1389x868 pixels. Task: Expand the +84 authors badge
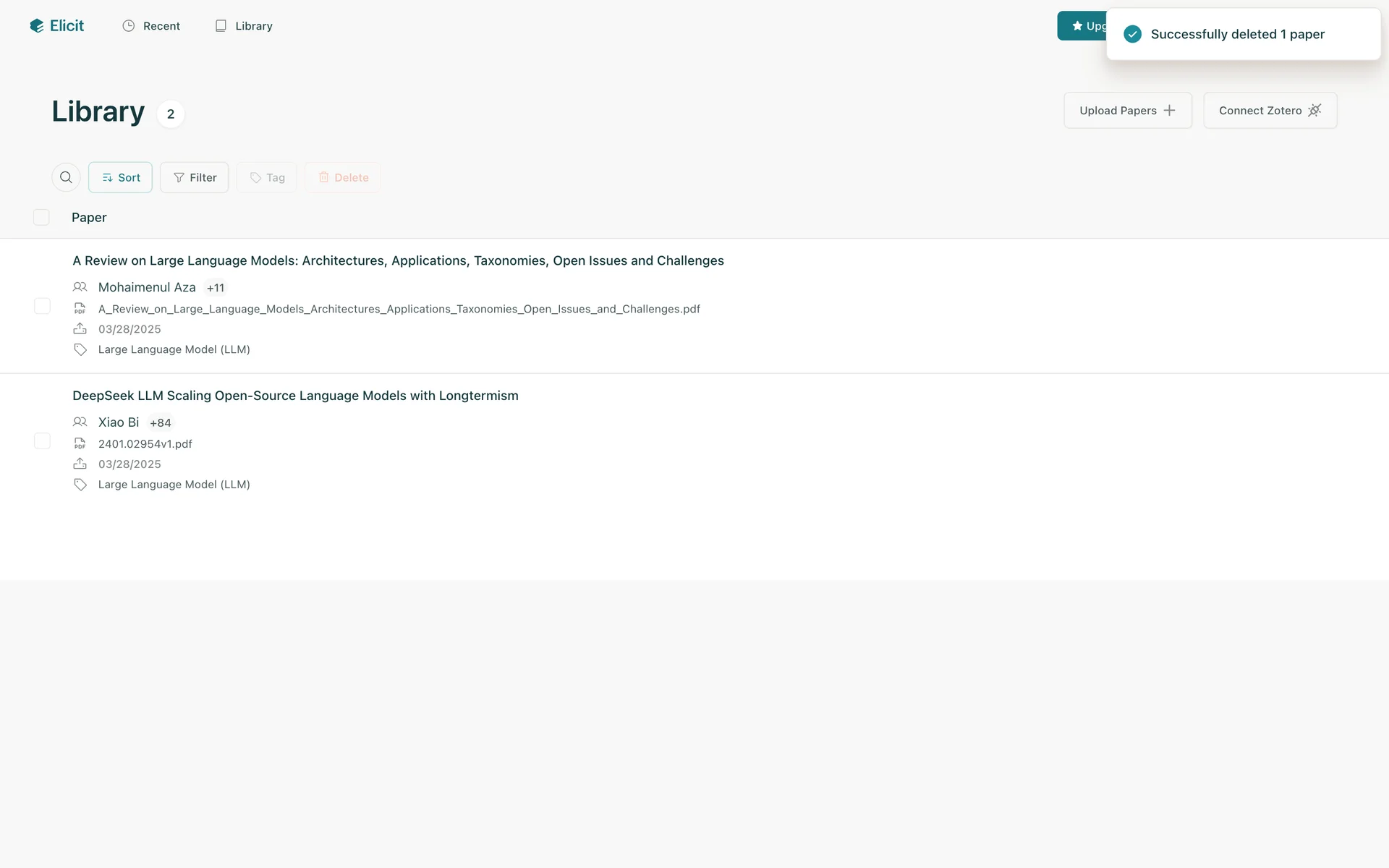click(161, 423)
